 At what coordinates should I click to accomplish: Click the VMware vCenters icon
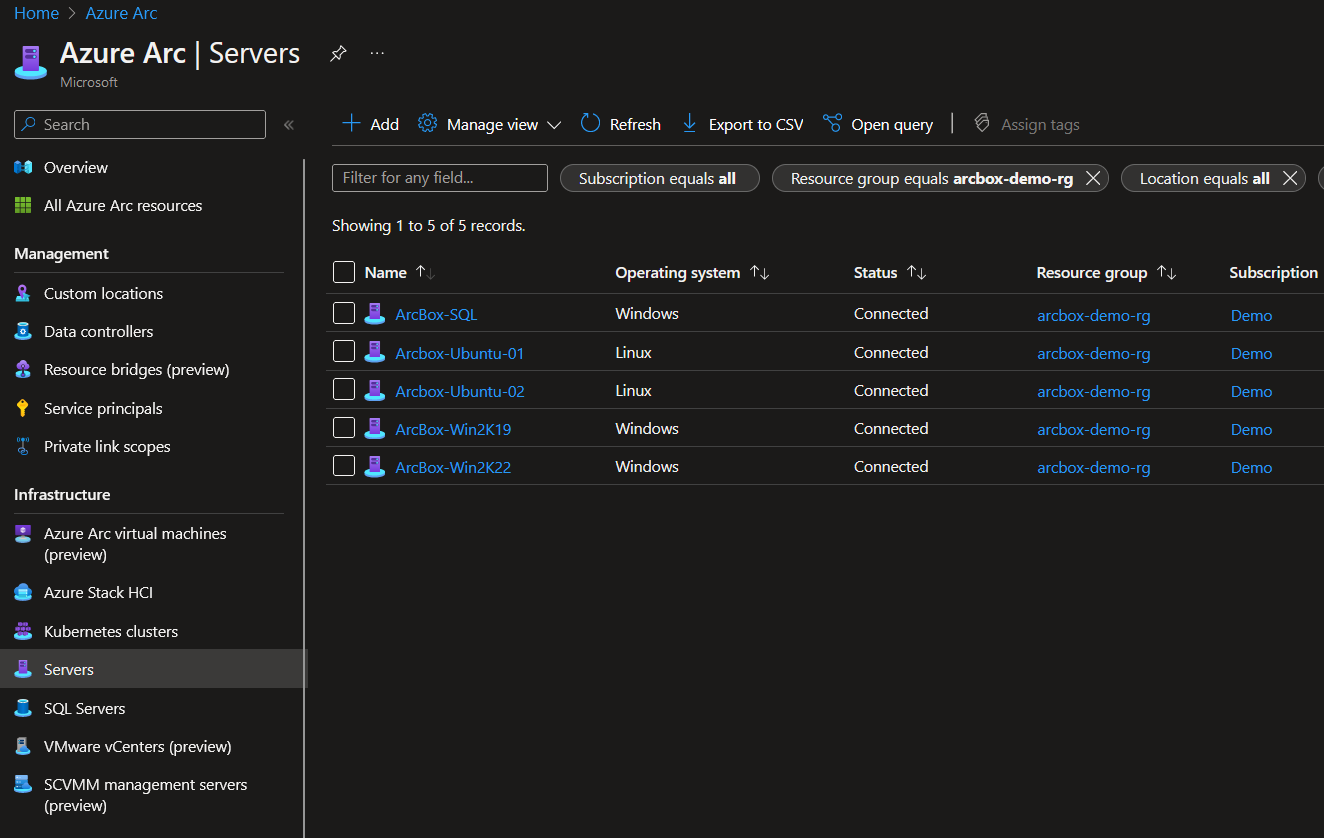(x=23, y=746)
